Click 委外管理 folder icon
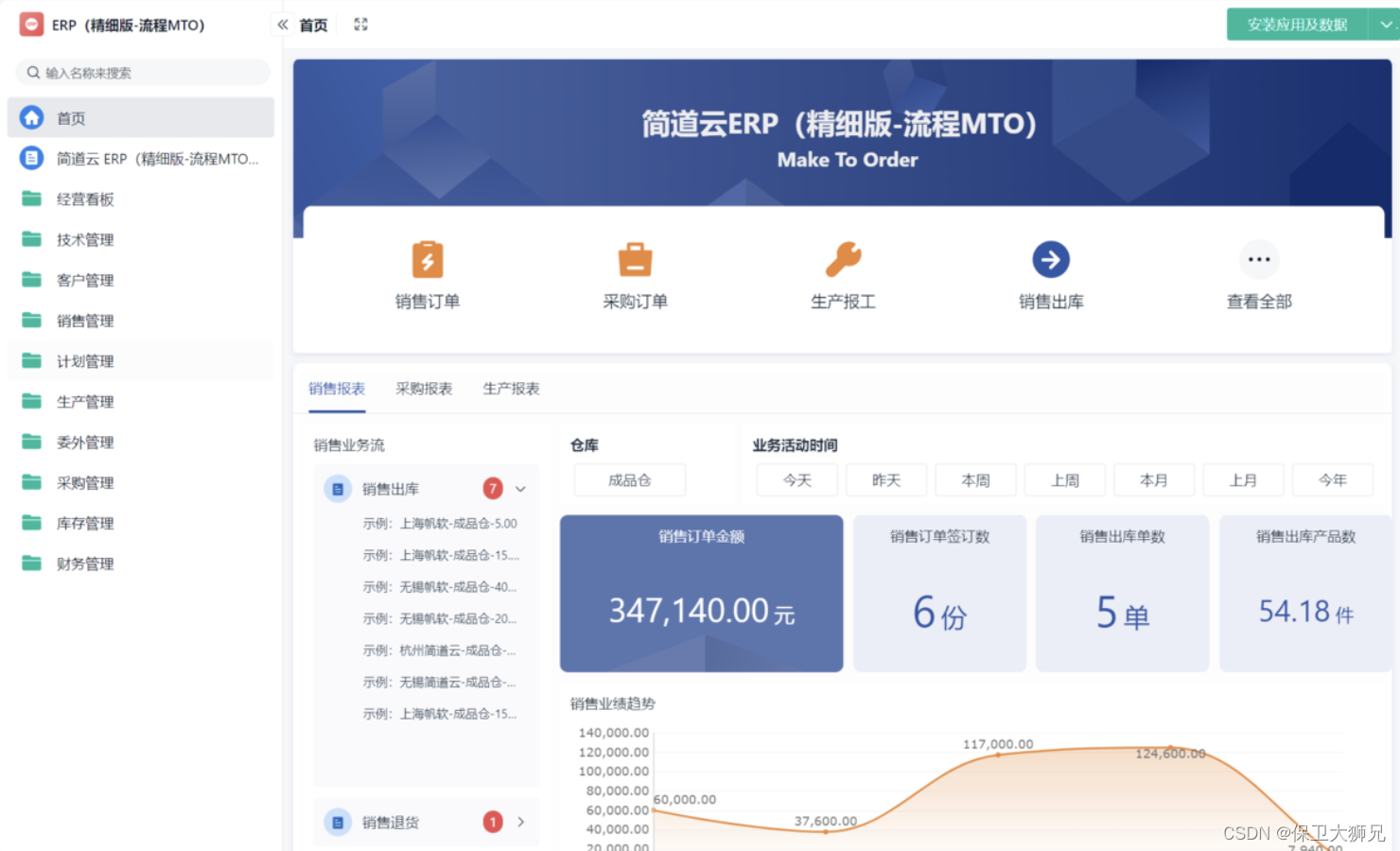Image resolution: width=1400 pixels, height=851 pixels. (32, 442)
